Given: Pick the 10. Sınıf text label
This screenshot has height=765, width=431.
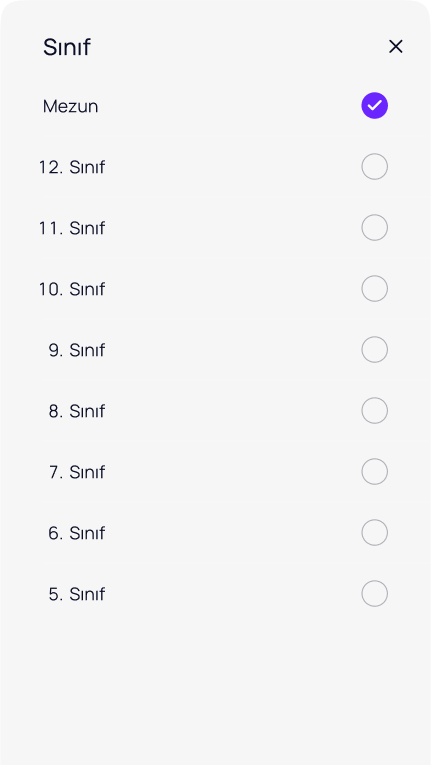Looking at the screenshot, I should 72,289.
